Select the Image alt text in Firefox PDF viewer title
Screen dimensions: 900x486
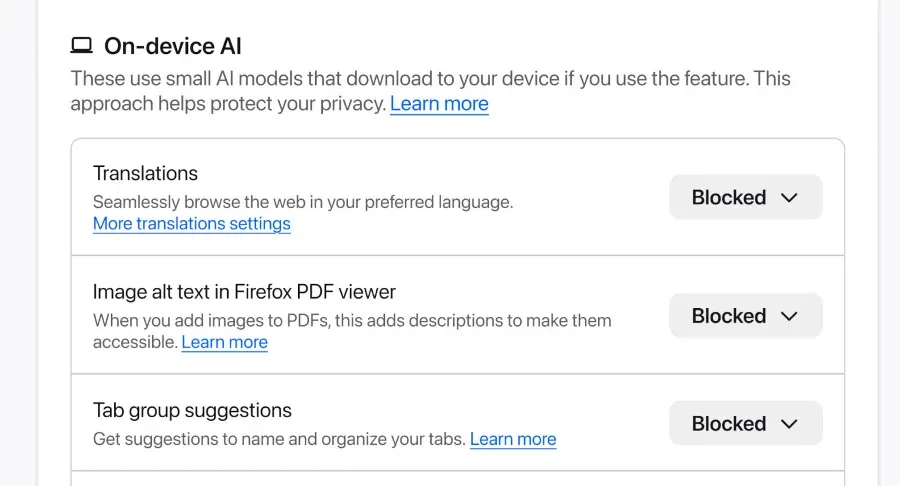(x=244, y=292)
